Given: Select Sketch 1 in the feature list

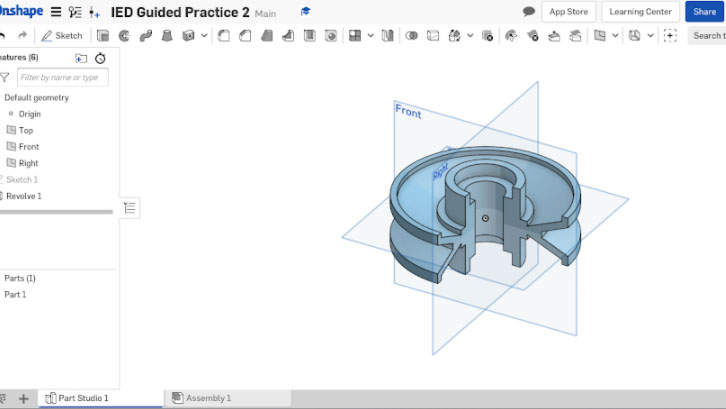Looking at the screenshot, I should click(x=22, y=180).
